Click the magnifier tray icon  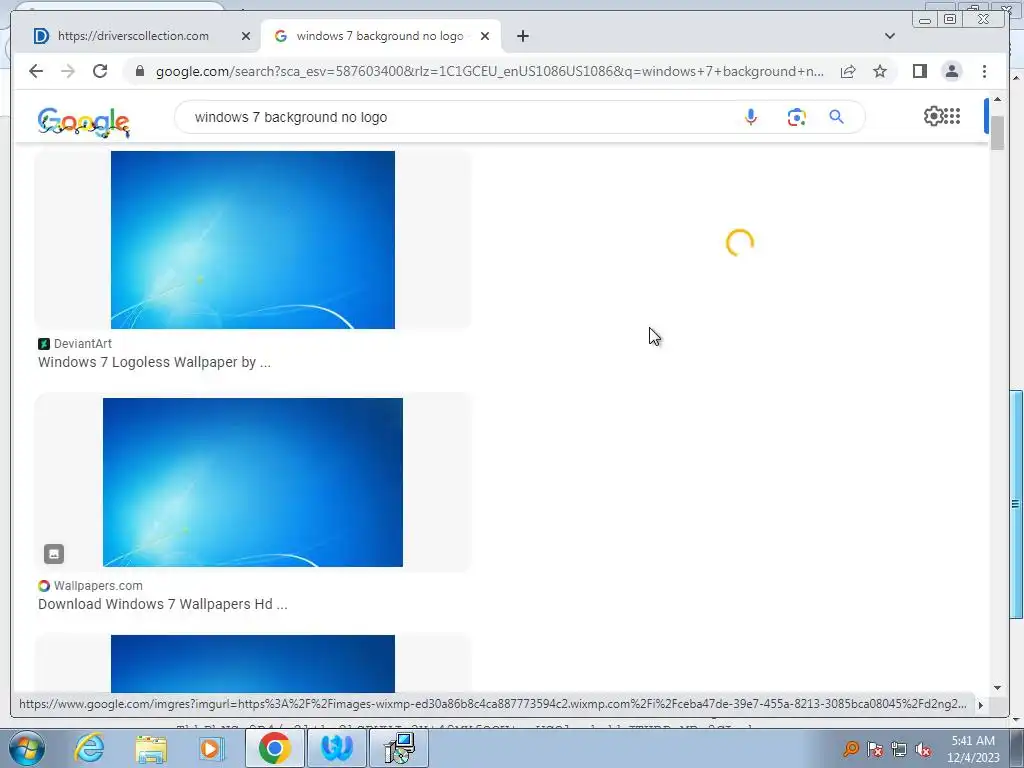coord(851,748)
